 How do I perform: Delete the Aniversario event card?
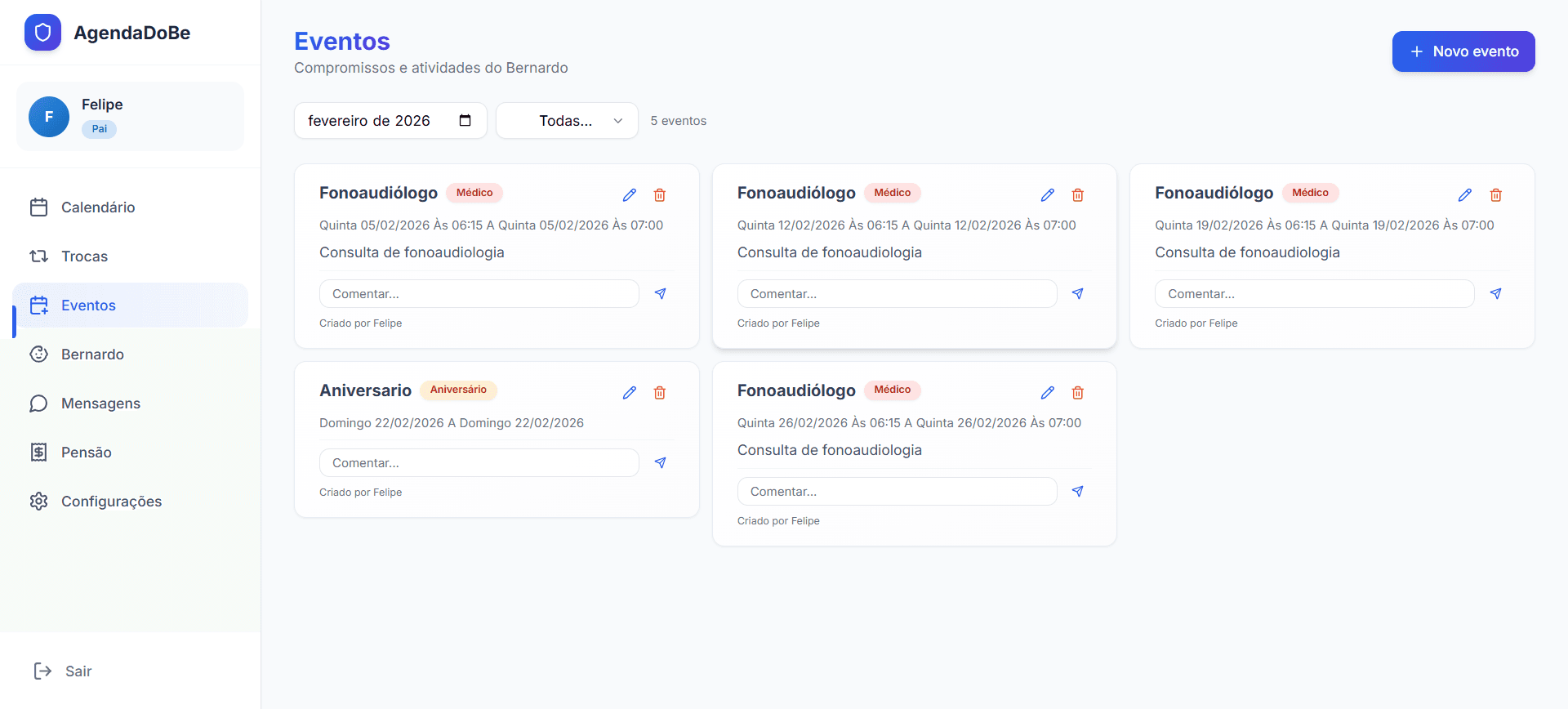coord(660,393)
